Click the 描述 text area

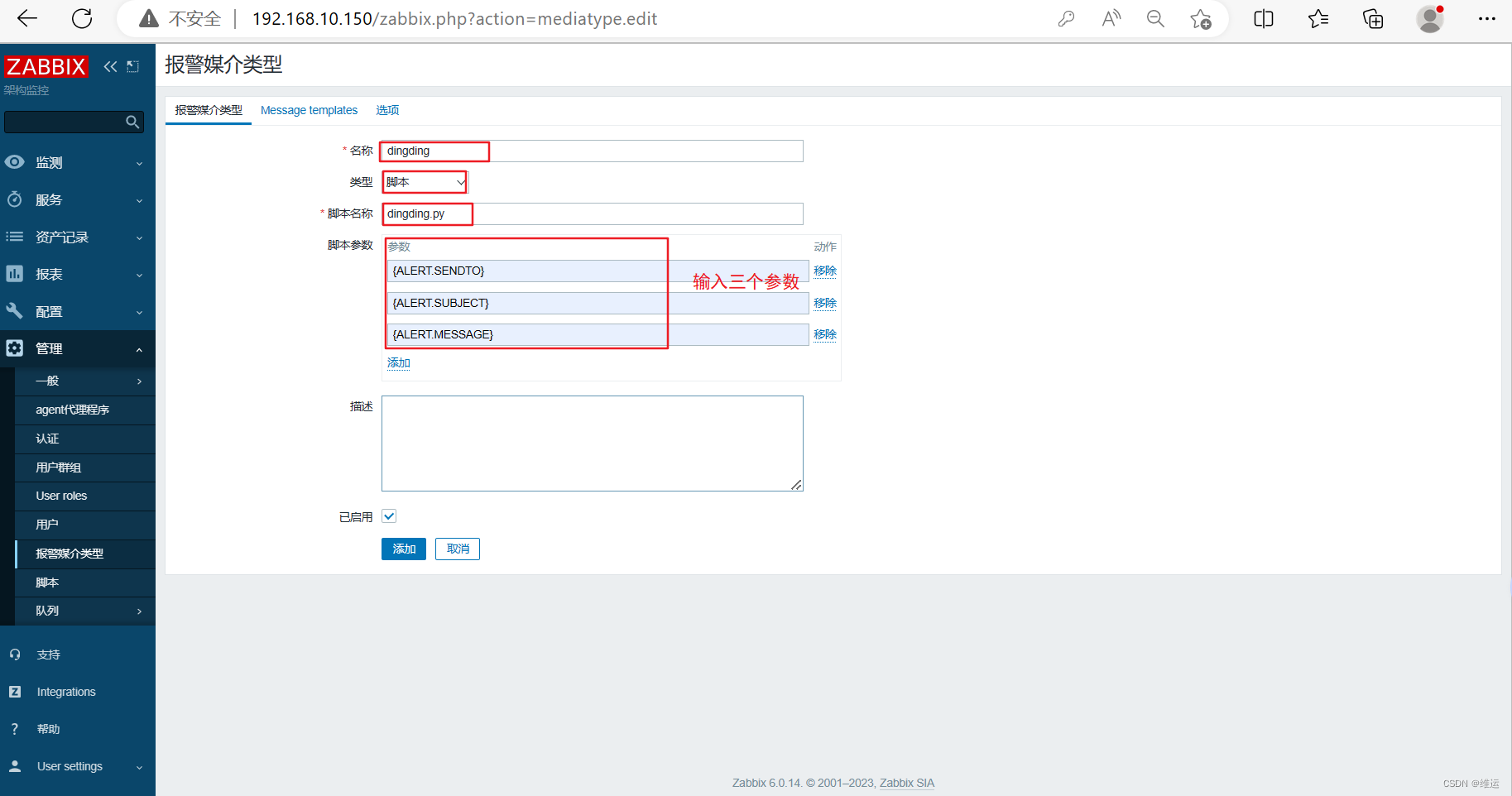click(x=593, y=444)
